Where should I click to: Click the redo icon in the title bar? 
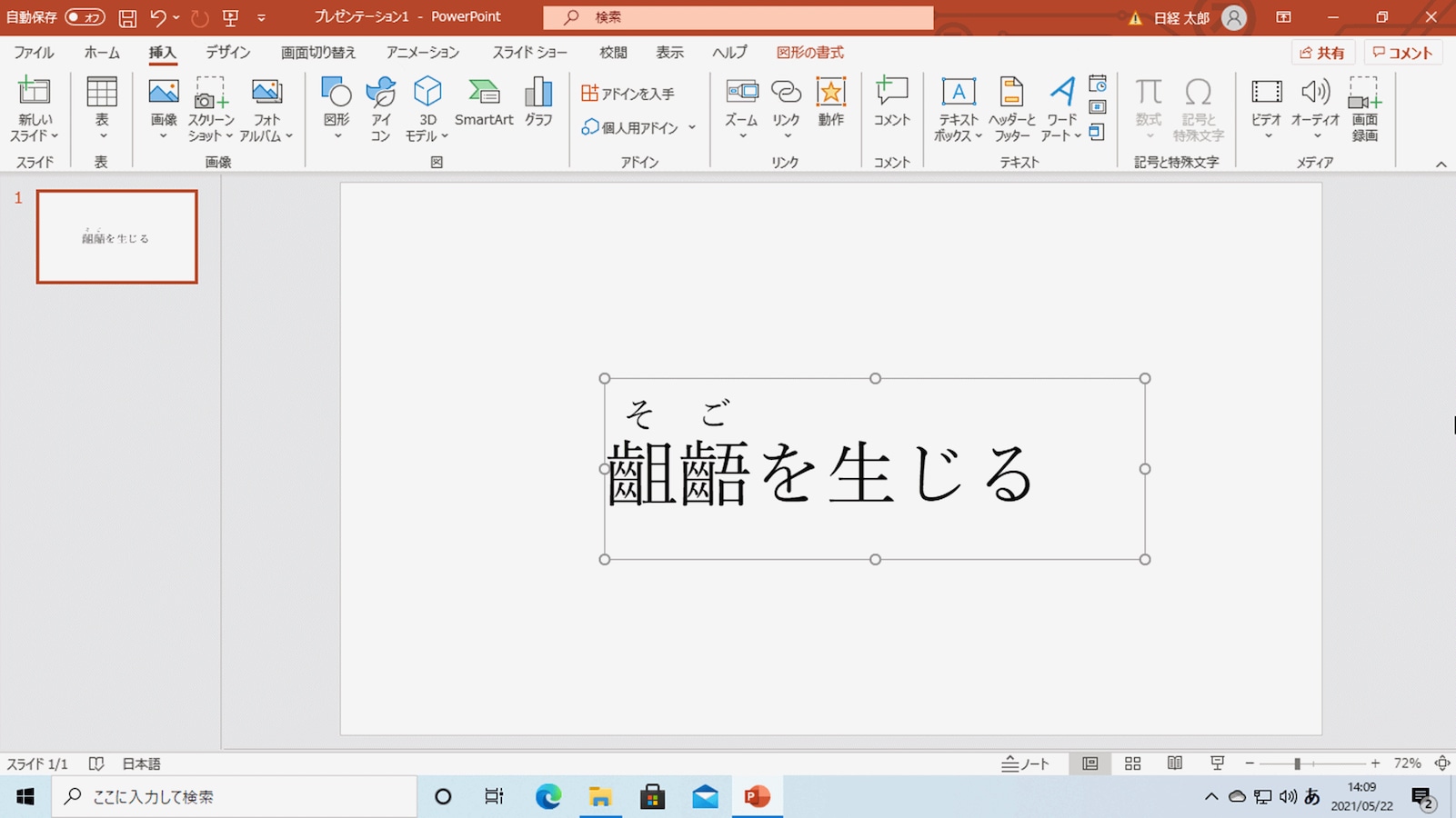point(200,17)
